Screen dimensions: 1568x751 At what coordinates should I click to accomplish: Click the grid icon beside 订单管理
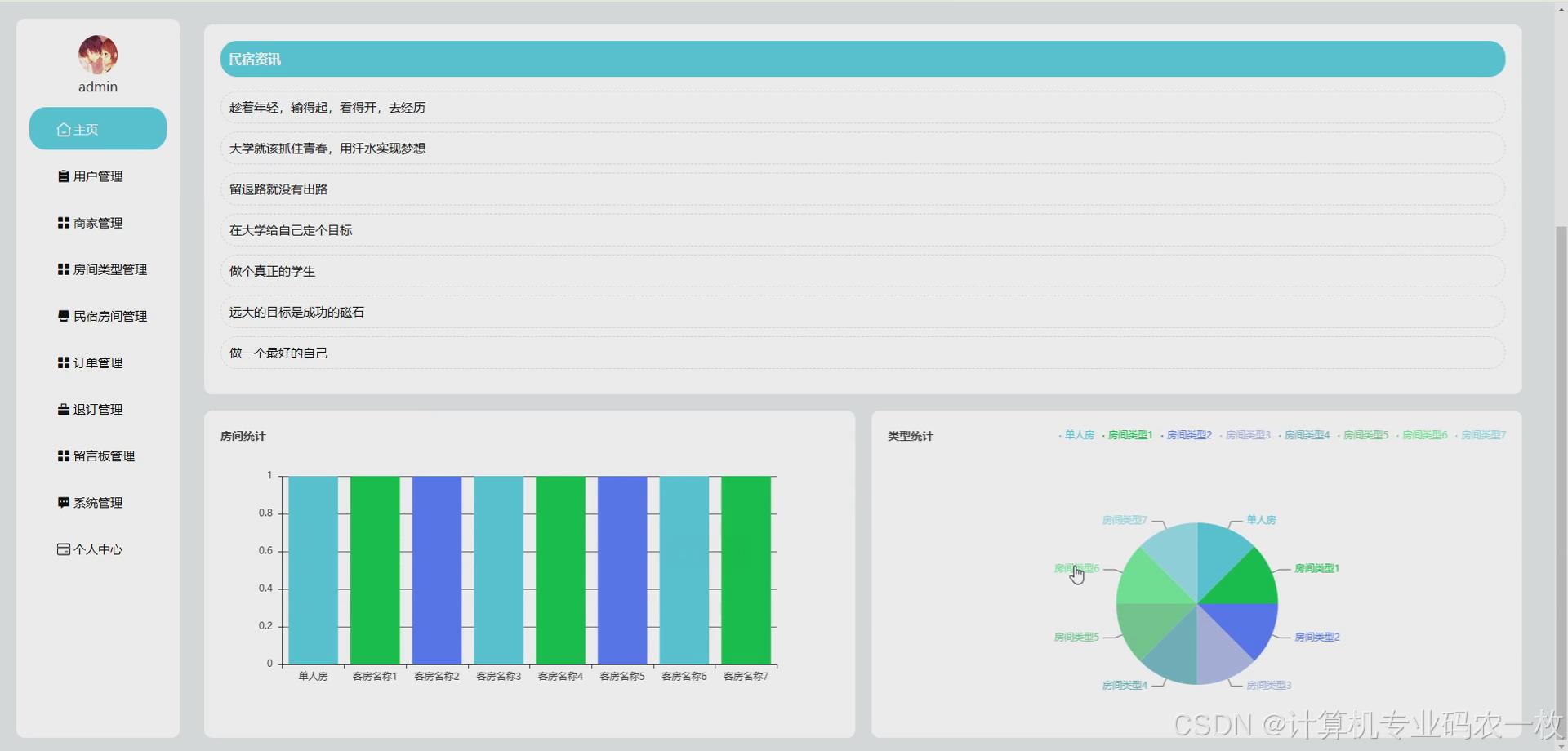64,362
